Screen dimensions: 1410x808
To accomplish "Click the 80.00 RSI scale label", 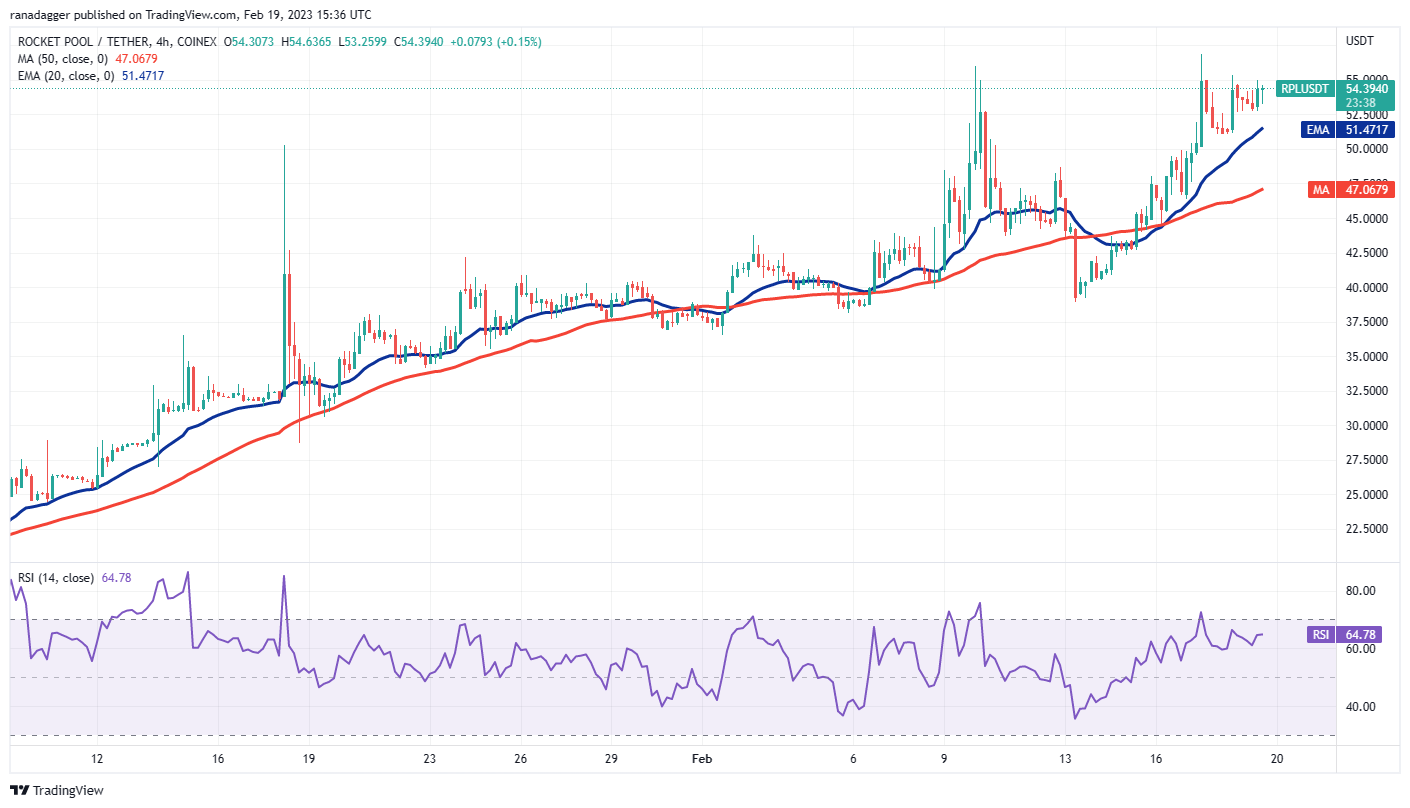I will click(x=1363, y=591).
